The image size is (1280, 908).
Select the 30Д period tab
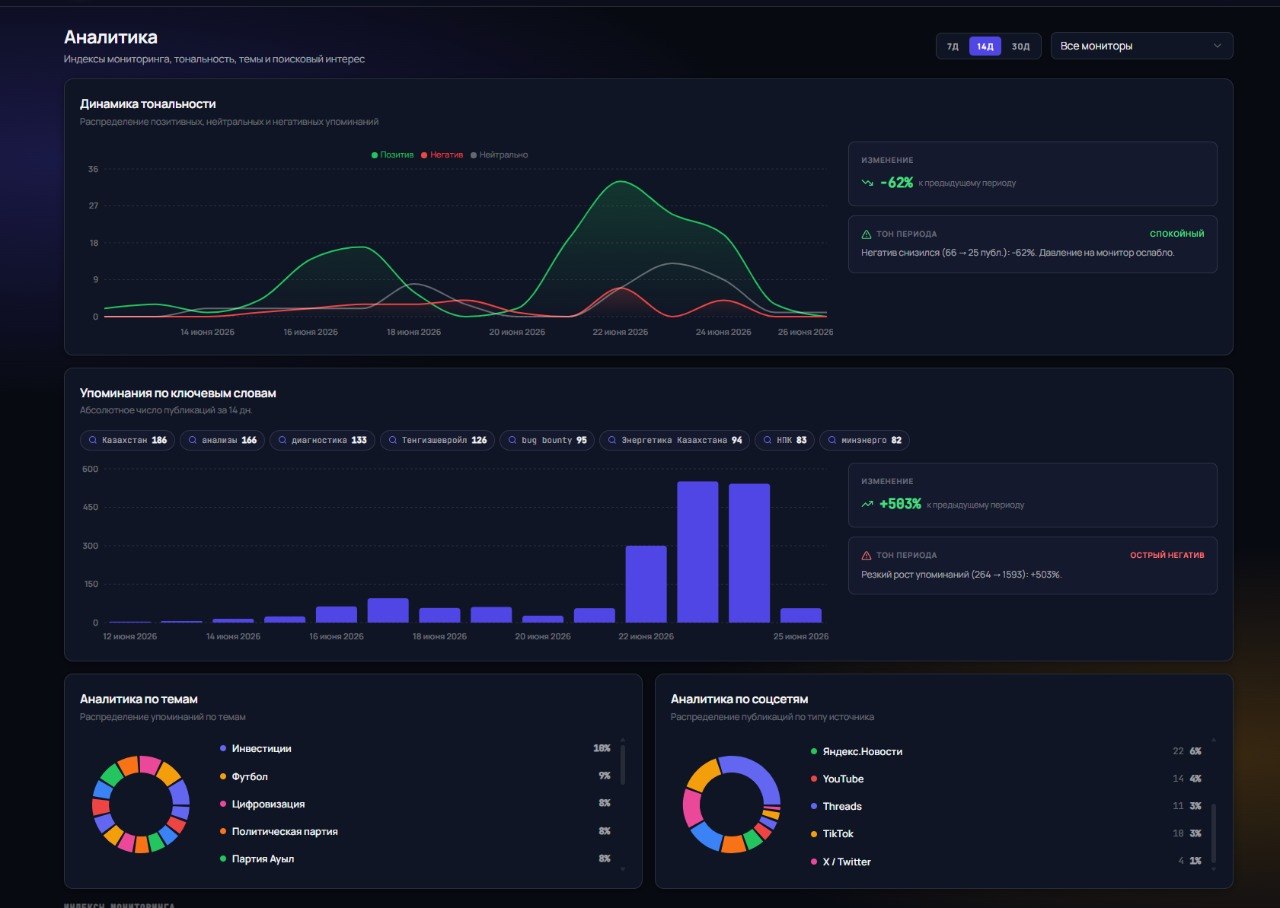click(1020, 46)
